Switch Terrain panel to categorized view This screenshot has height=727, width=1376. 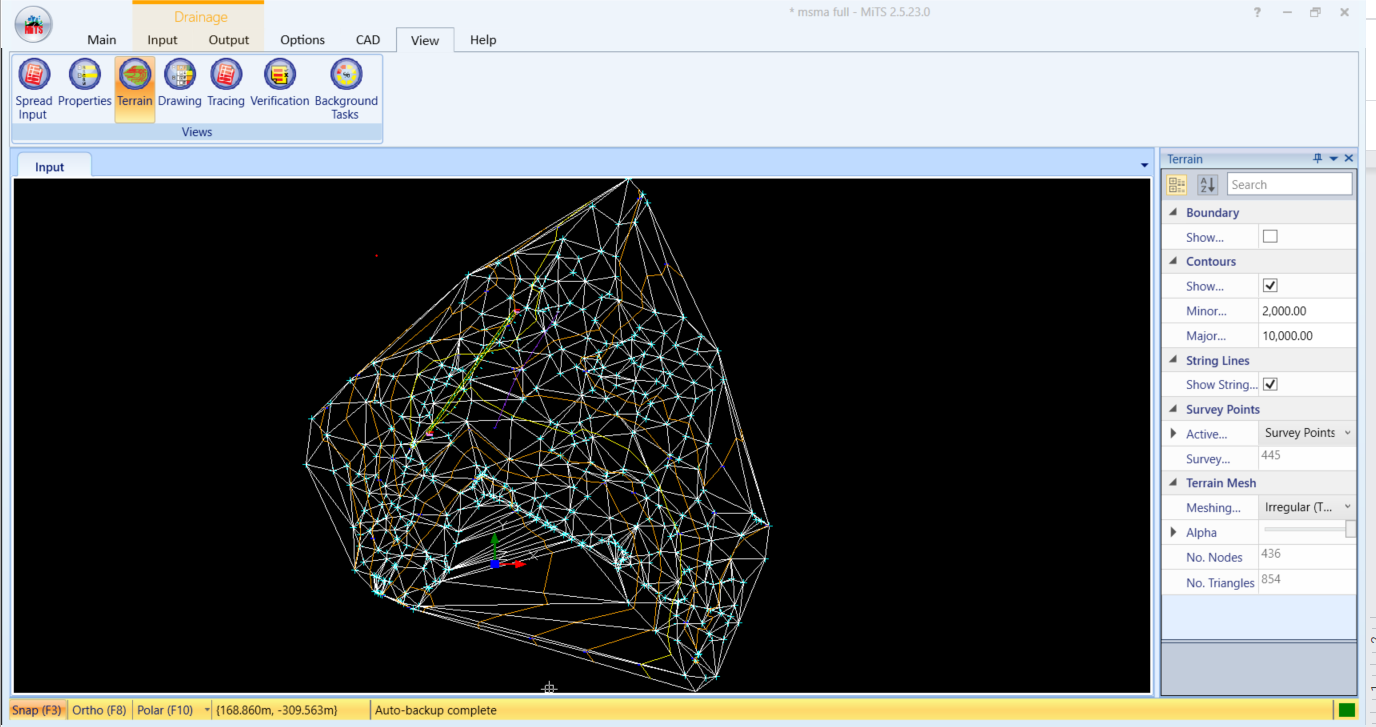1177,185
